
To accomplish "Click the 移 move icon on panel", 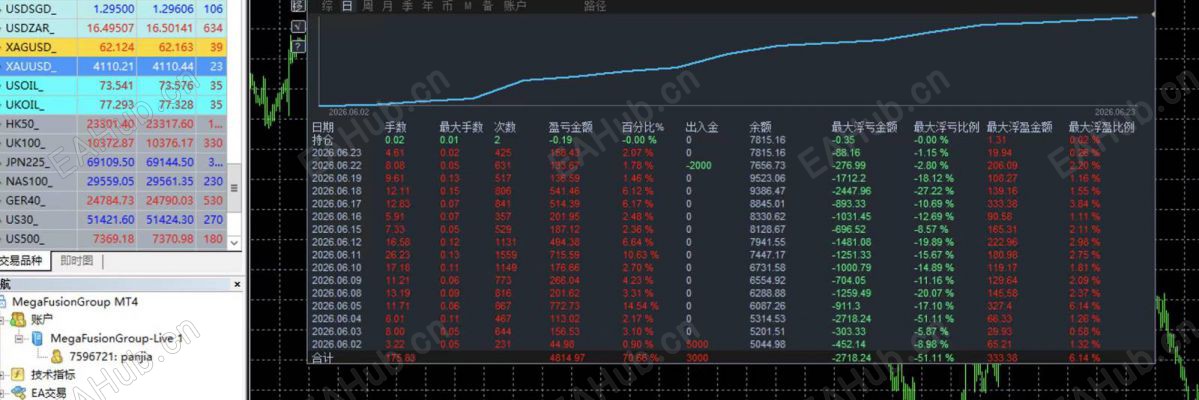I will coord(298,6).
